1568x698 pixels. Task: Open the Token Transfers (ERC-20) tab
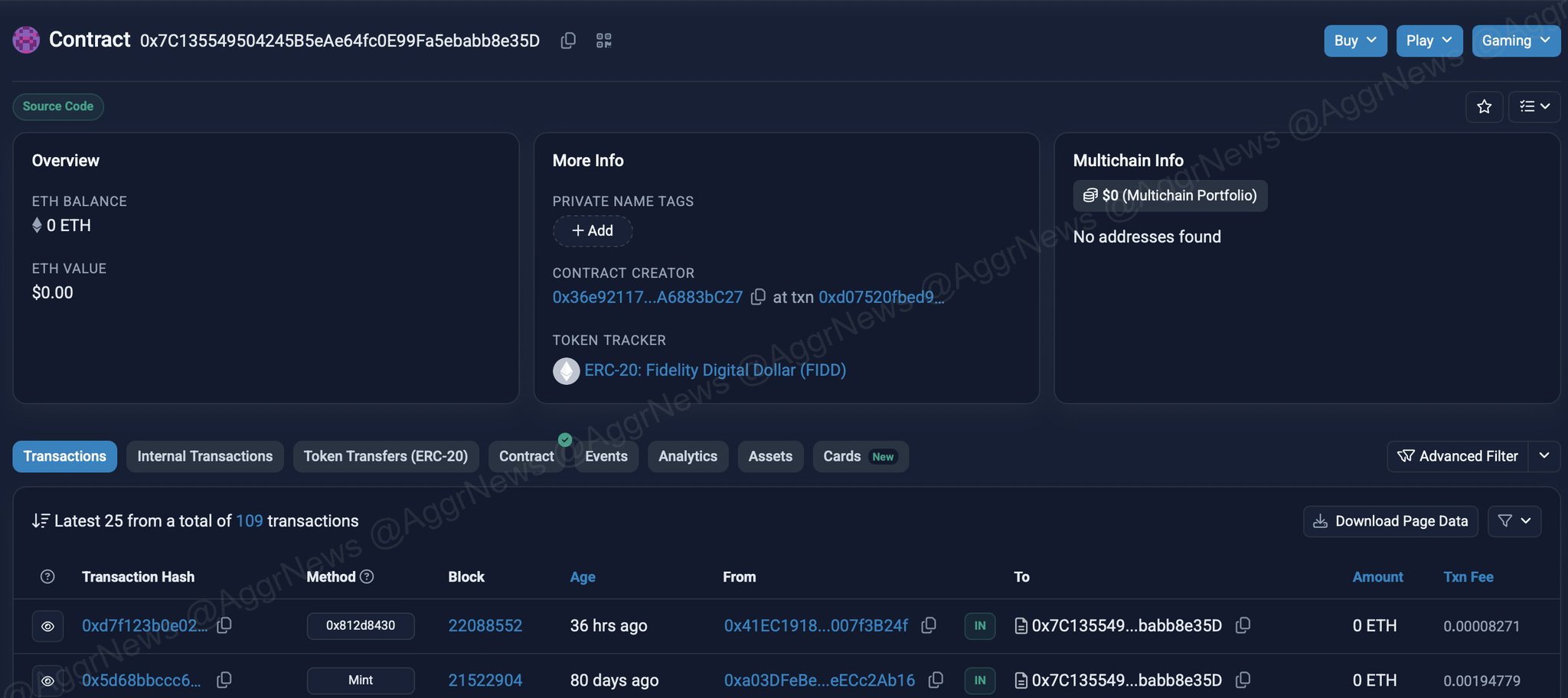point(385,456)
